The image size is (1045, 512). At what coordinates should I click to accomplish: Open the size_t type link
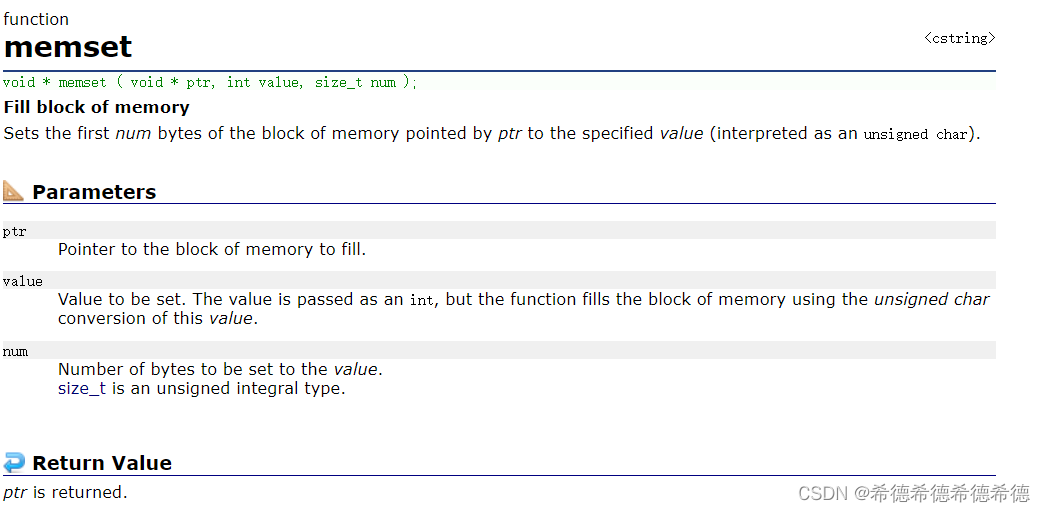(82, 389)
